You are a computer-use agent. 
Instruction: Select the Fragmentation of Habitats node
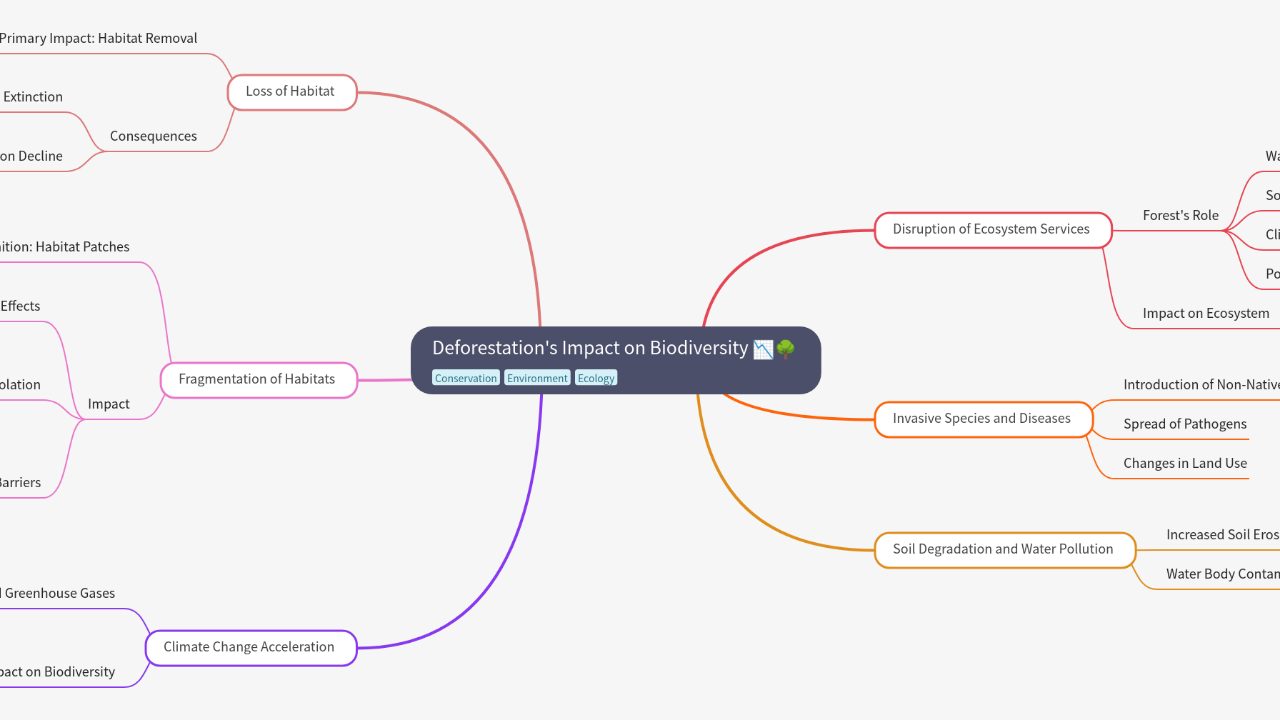point(259,380)
